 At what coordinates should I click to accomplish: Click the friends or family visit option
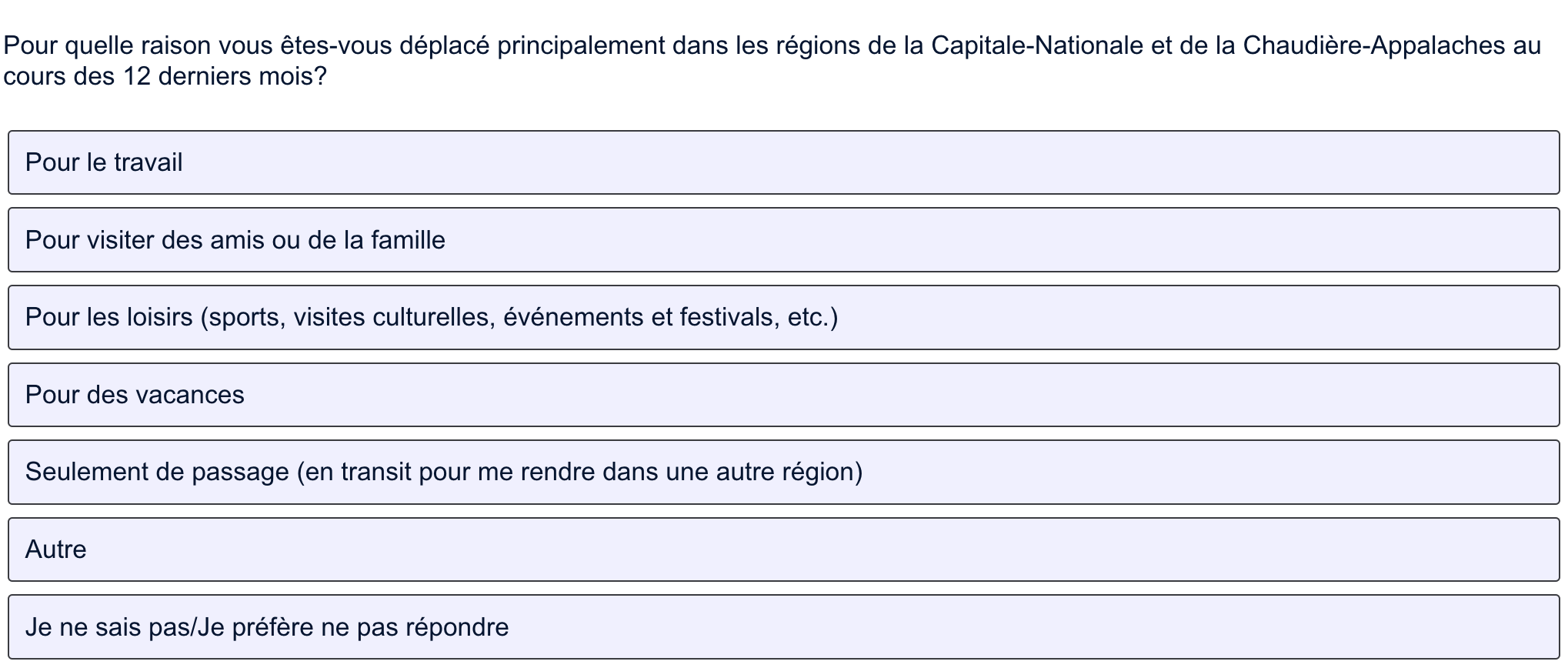click(x=783, y=240)
